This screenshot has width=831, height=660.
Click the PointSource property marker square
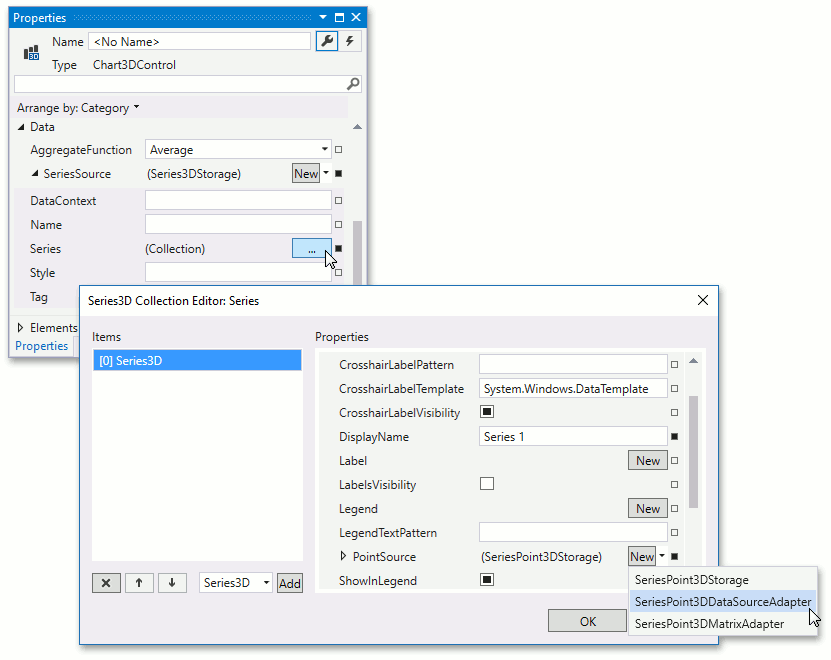[674, 556]
